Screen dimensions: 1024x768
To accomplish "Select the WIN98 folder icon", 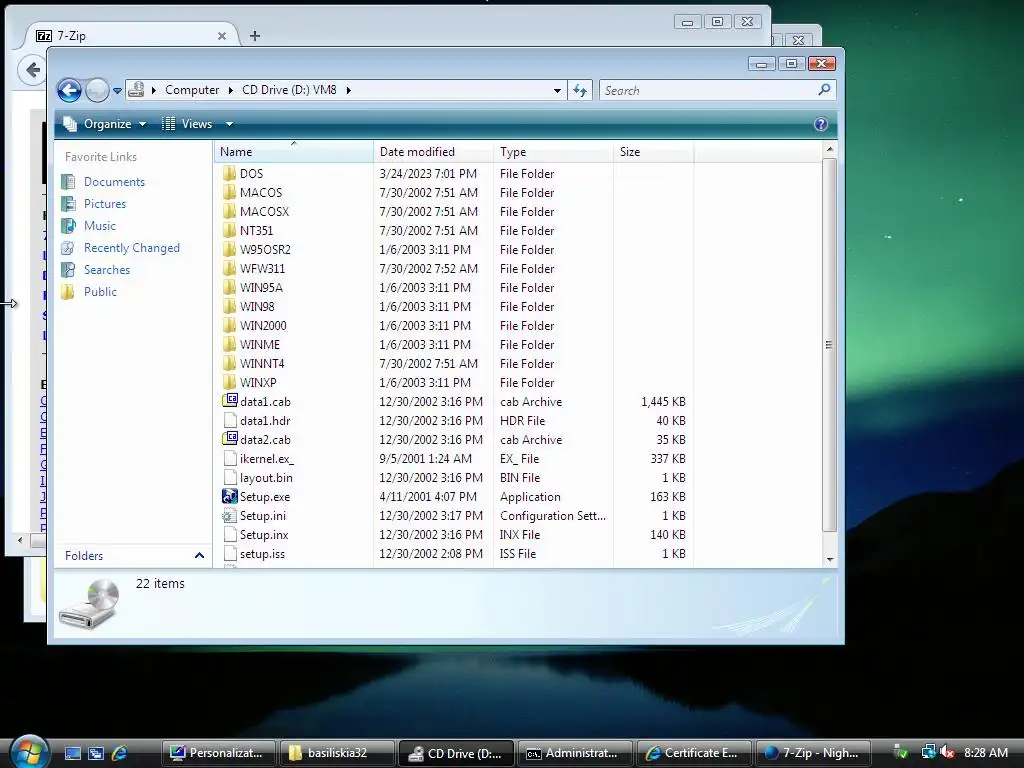I will (229, 306).
